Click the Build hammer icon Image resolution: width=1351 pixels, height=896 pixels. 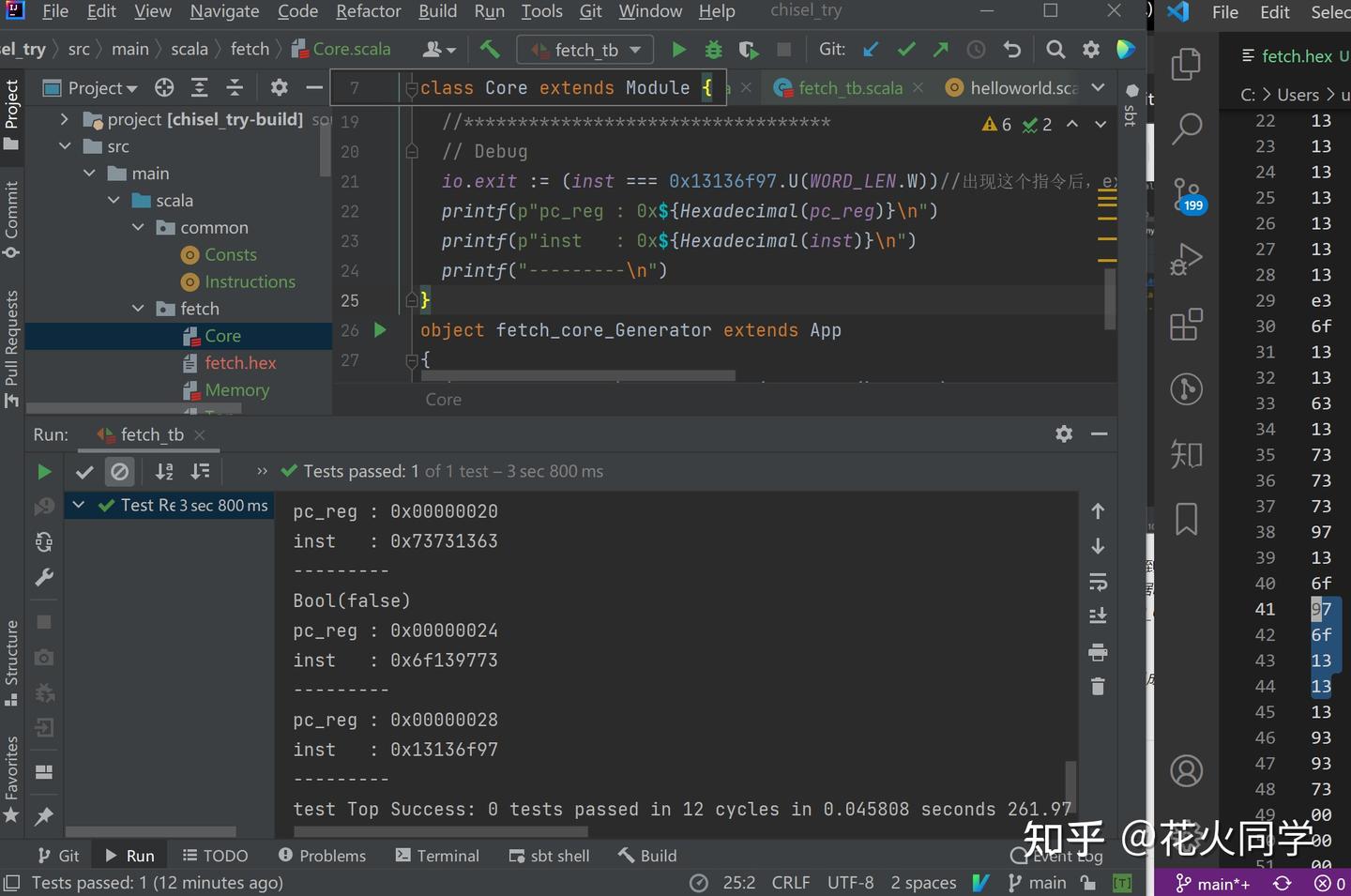point(490,50)
